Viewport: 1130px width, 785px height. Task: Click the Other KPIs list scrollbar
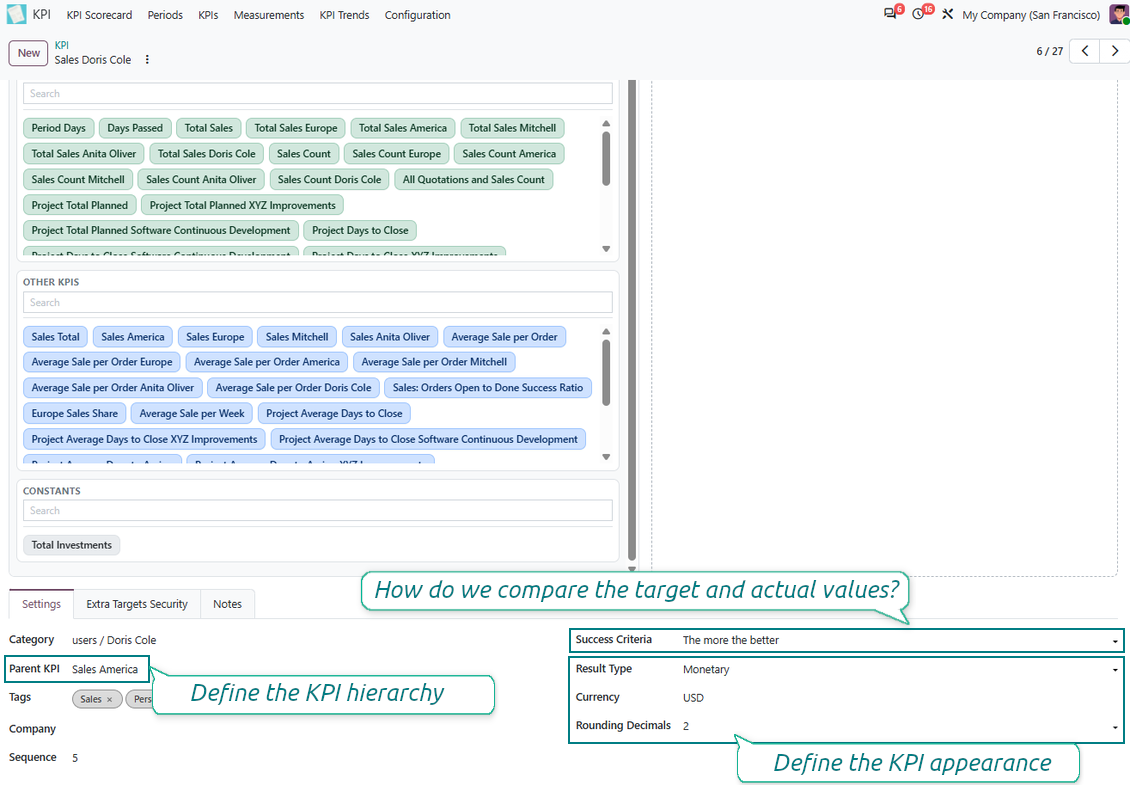pyautogui.click(x=606, y=373)
